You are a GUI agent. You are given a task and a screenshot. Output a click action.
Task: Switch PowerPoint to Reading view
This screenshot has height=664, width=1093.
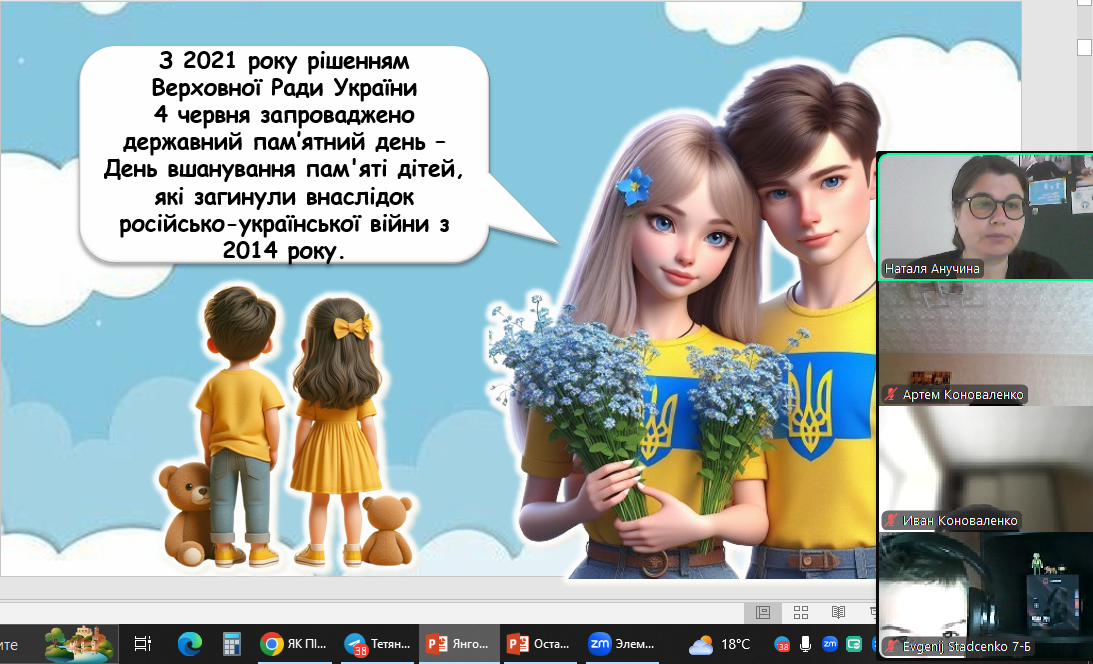[839, 612]
